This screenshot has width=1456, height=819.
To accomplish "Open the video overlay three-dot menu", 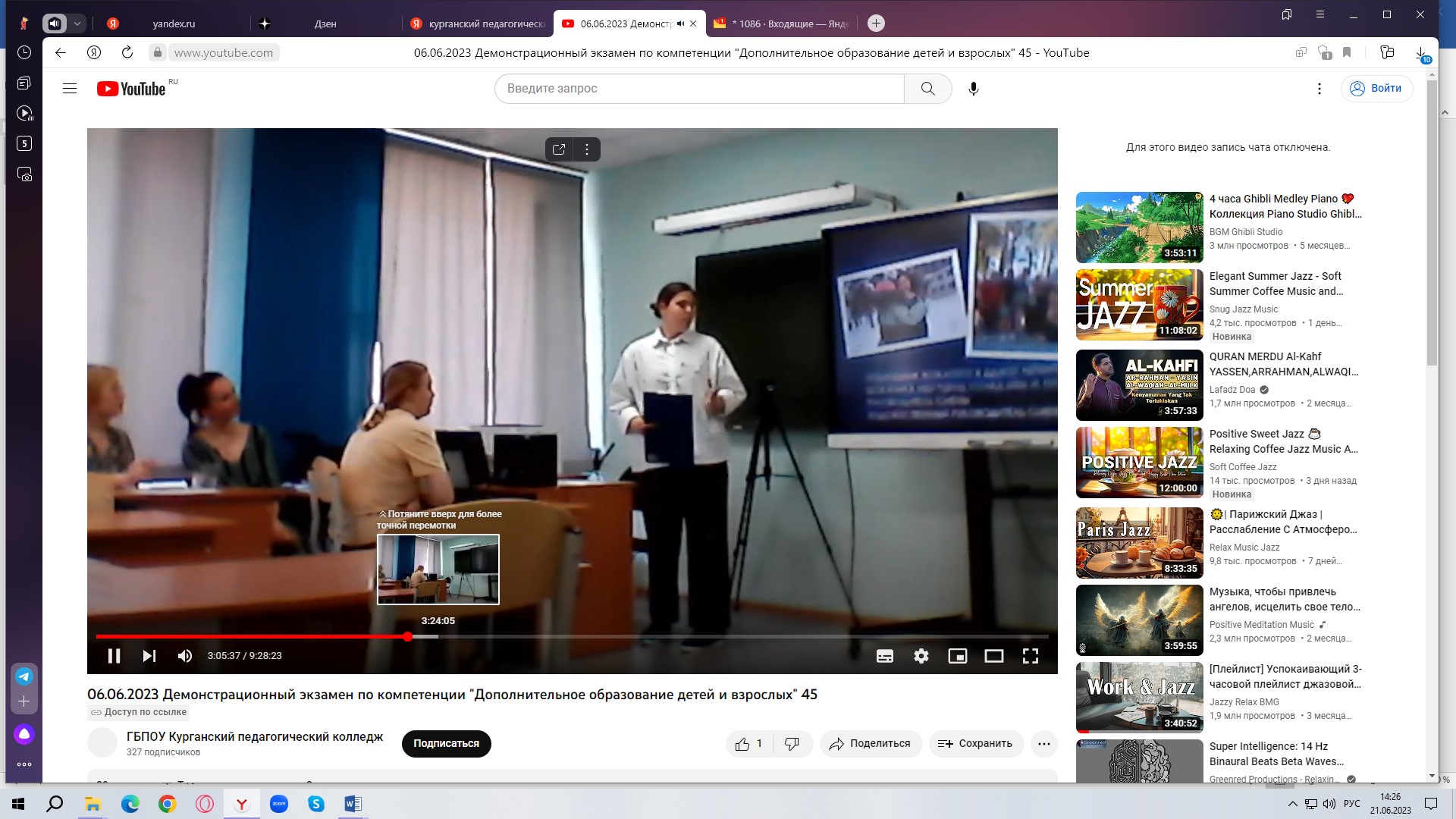I will pyautogui.click(x=587, y=149).
